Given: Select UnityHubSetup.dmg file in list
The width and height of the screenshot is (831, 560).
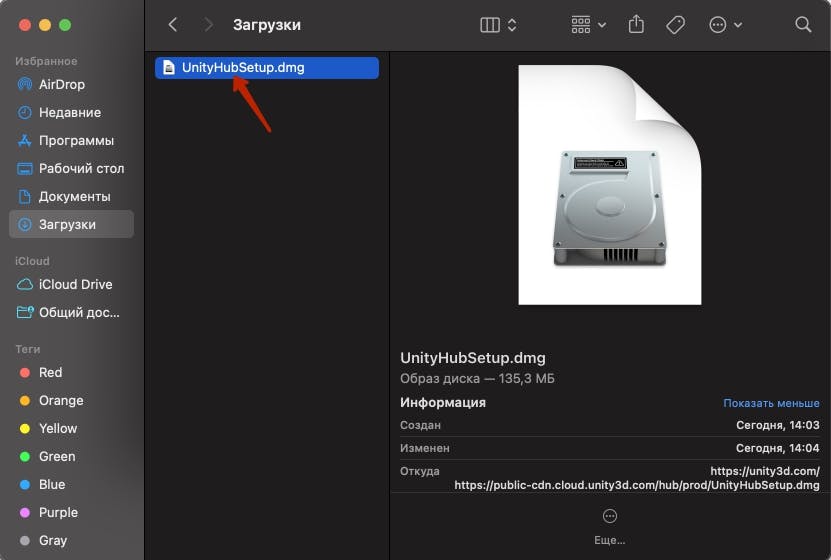Looking at the screenshot, I should [267, 68].
